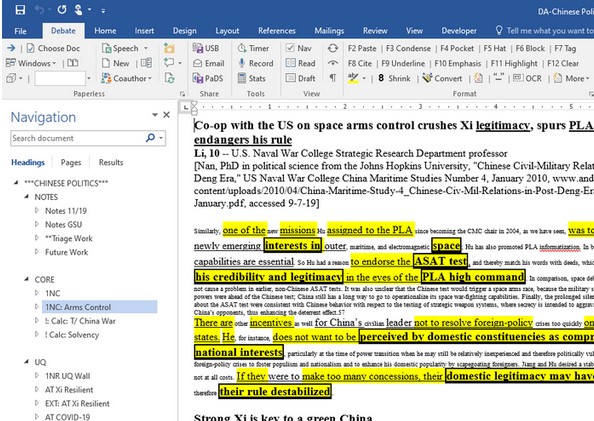Apply F8 Cite style
This screenshot has width=594, height=421.
[360, 63]
